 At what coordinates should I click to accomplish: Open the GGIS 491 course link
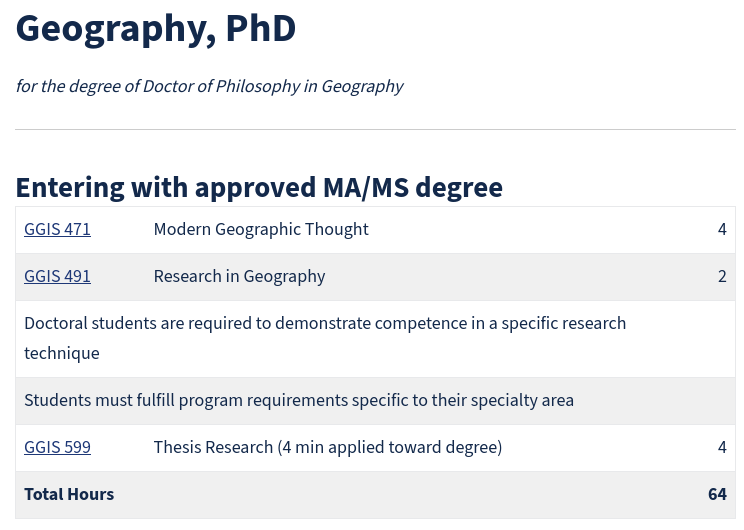(57, 276)
